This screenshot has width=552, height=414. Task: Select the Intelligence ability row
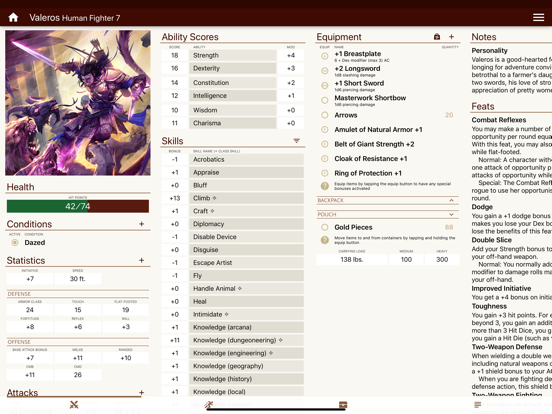(233, 96)
